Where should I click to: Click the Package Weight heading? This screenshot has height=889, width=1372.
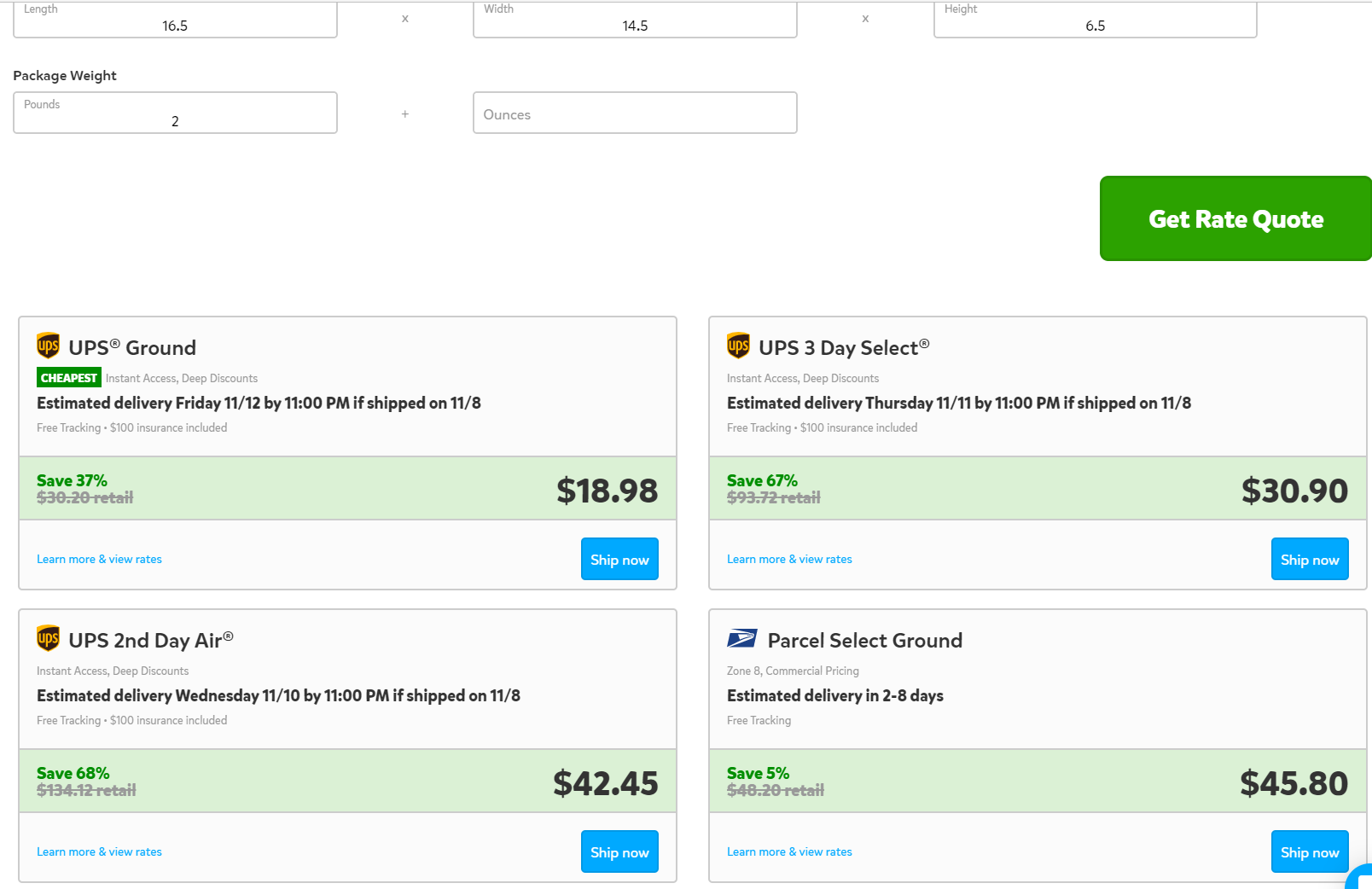[65, 75]
